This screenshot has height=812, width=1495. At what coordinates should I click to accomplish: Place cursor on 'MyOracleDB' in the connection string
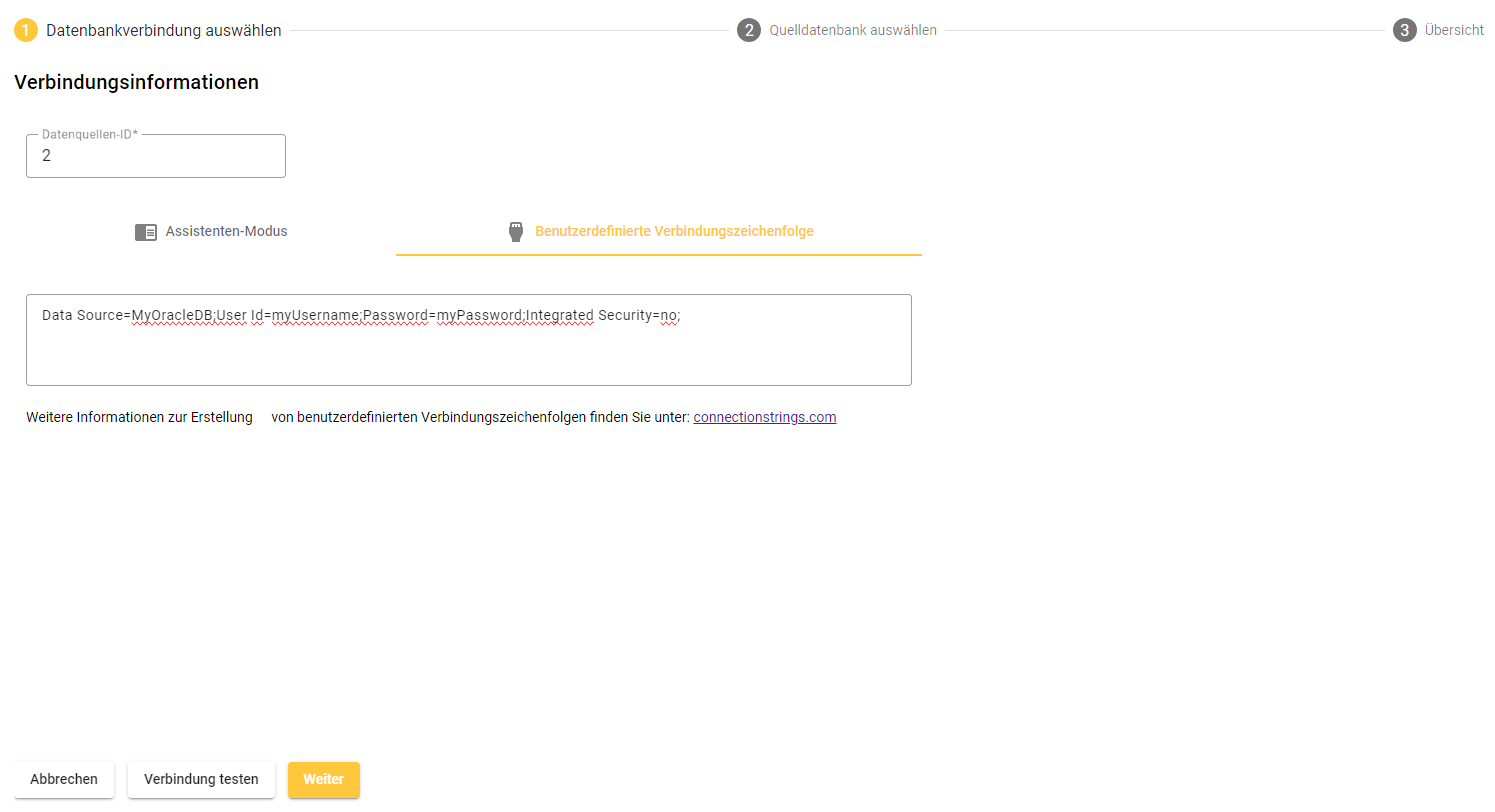(172, 315)
